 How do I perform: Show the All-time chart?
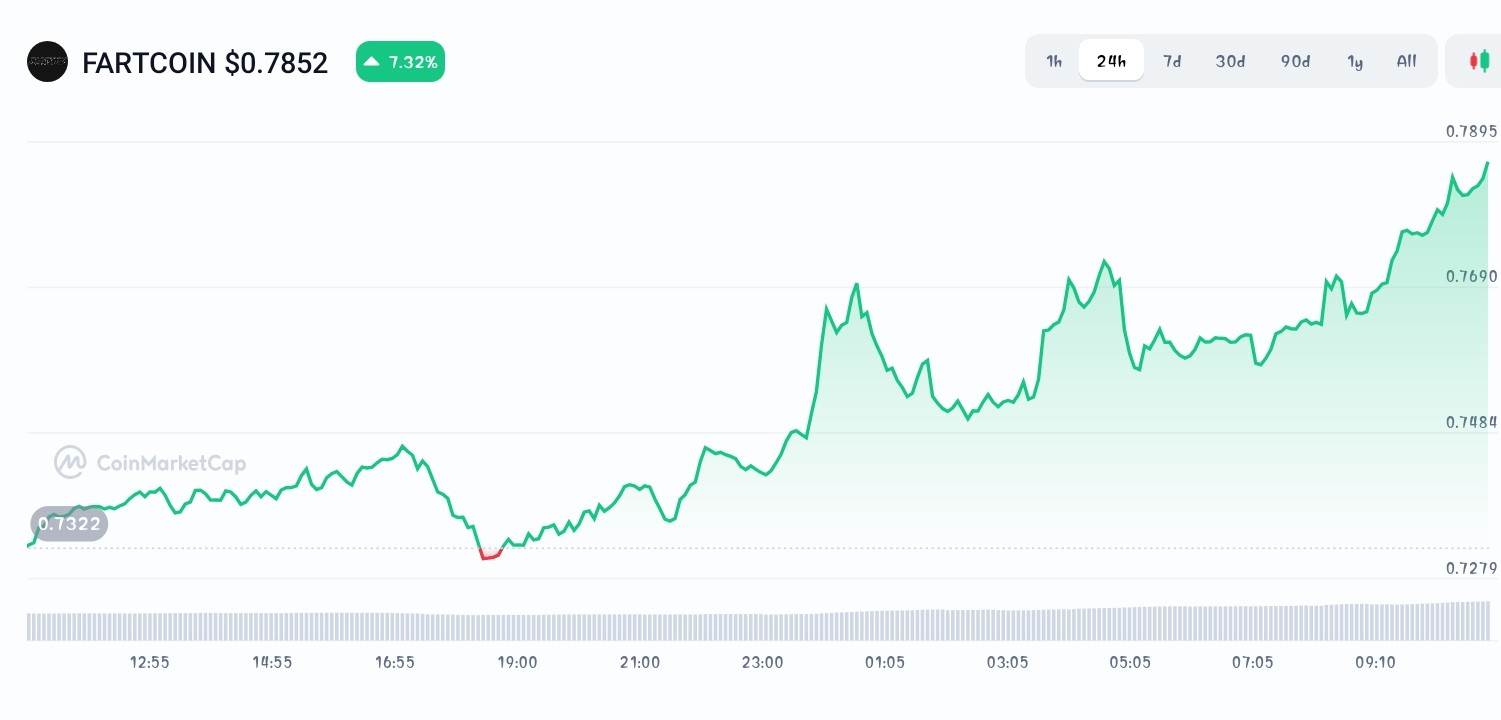click(x=1406, y=61)
